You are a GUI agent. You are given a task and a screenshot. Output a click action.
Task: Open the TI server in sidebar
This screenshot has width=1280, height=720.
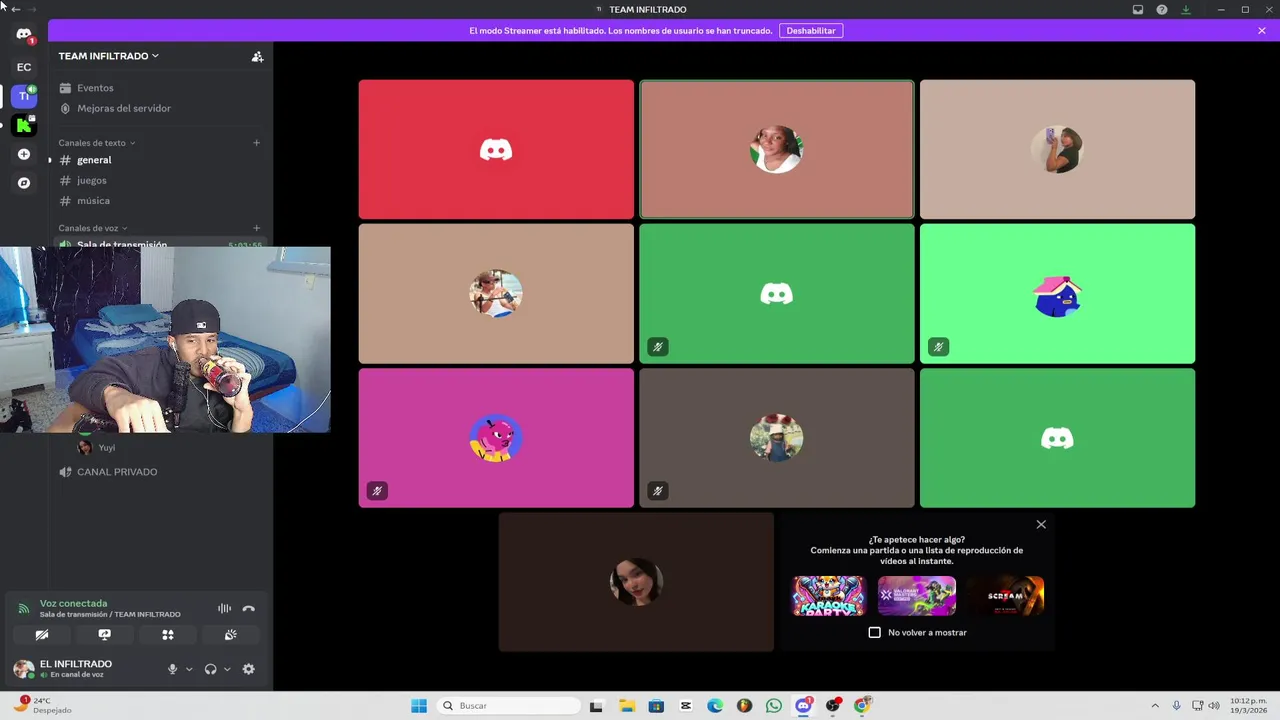[x=24, y=96]
